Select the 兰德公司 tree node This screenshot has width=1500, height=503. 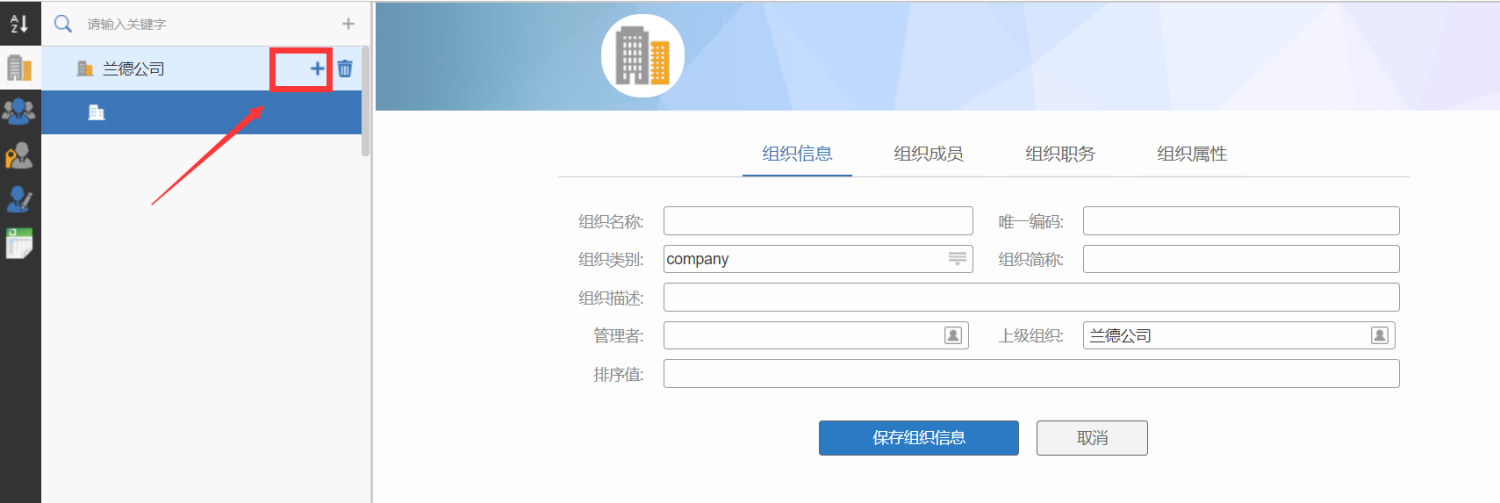tap(200, 69)
